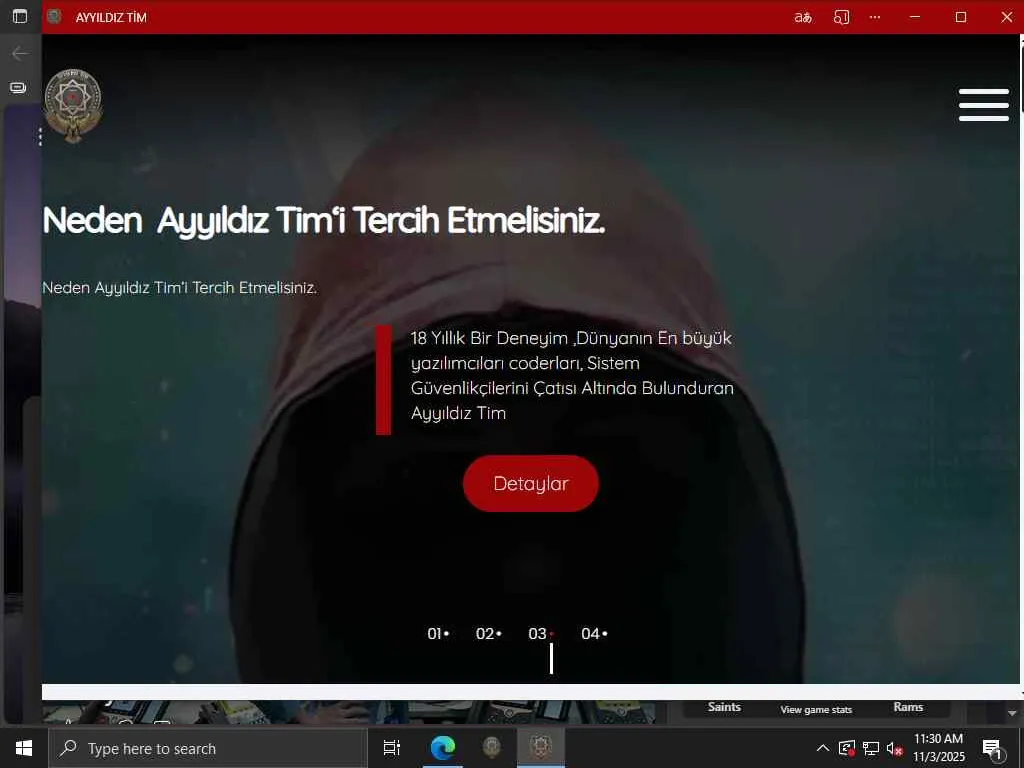Image resolution: width=1024 pixels, height=768 pixels.
Task: Expand the notification action center
Action: (993, 749)
